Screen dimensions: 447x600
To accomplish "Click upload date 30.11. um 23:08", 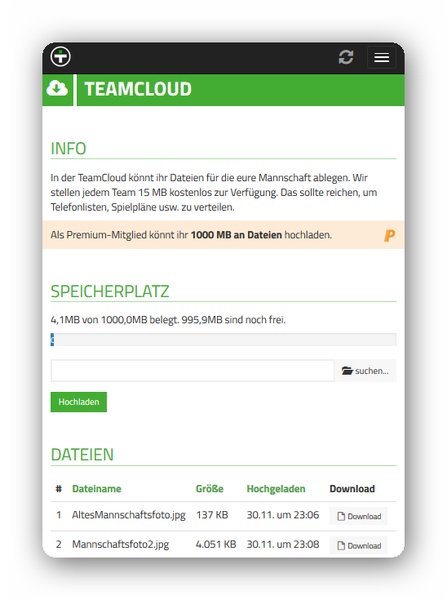I will [x=283, y=544].
